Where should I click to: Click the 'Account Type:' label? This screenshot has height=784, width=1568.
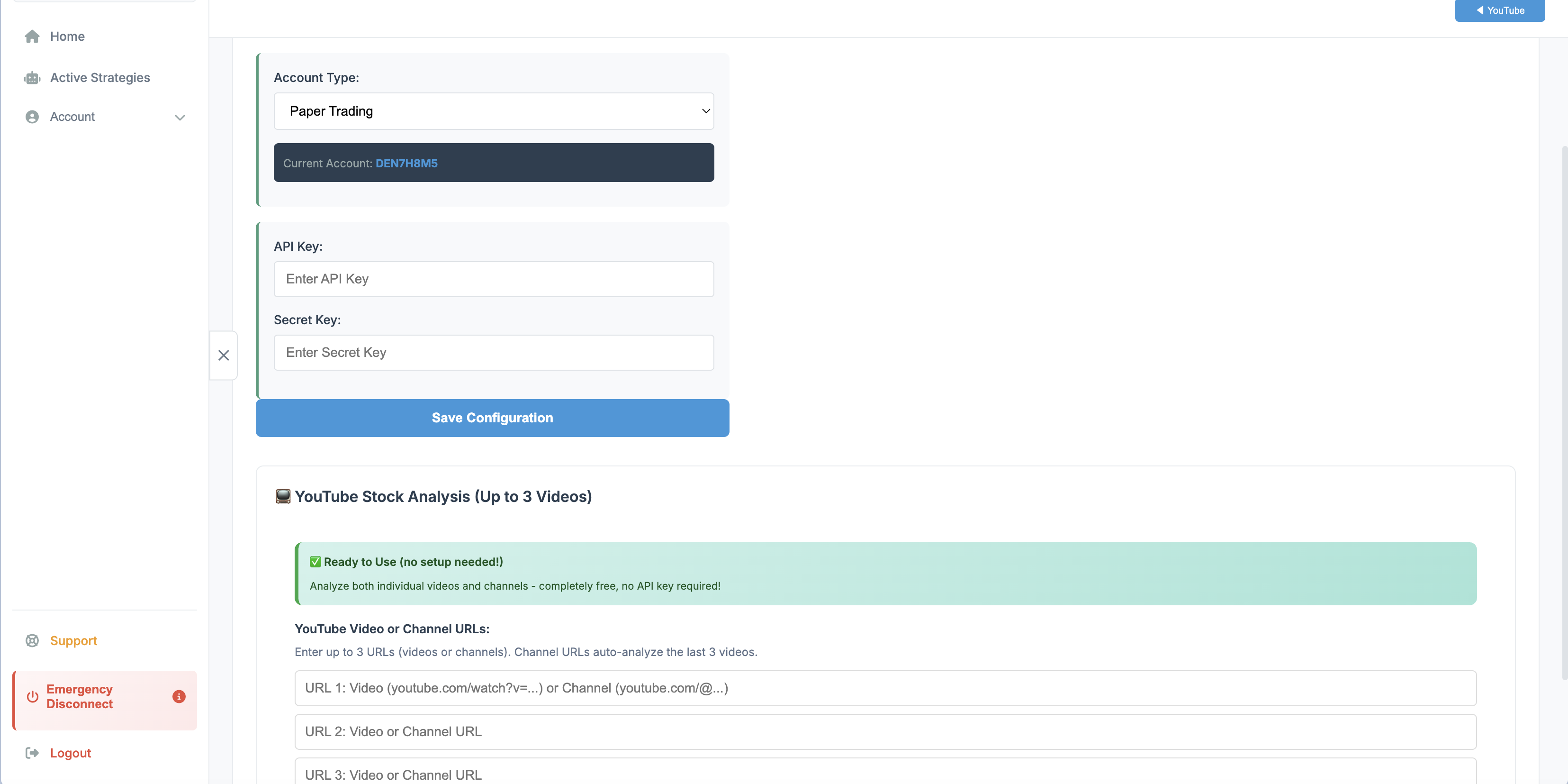pos(316,78)
